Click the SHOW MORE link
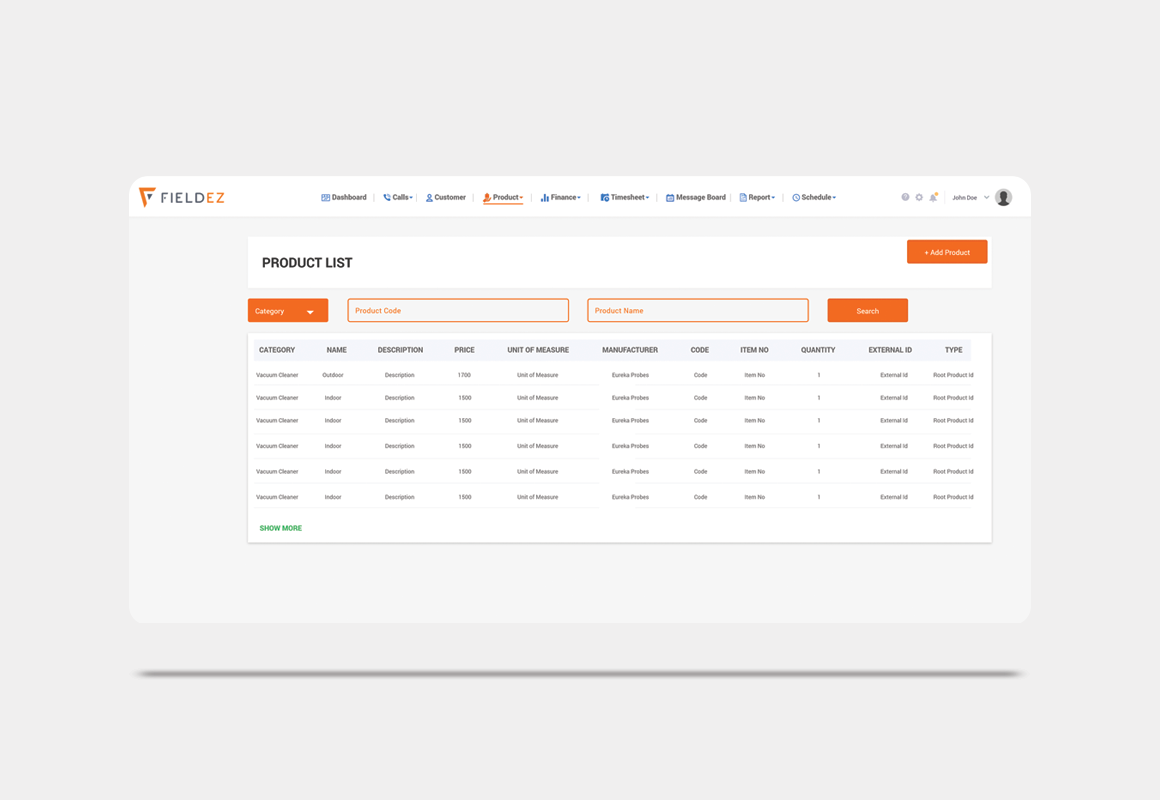 280,528
